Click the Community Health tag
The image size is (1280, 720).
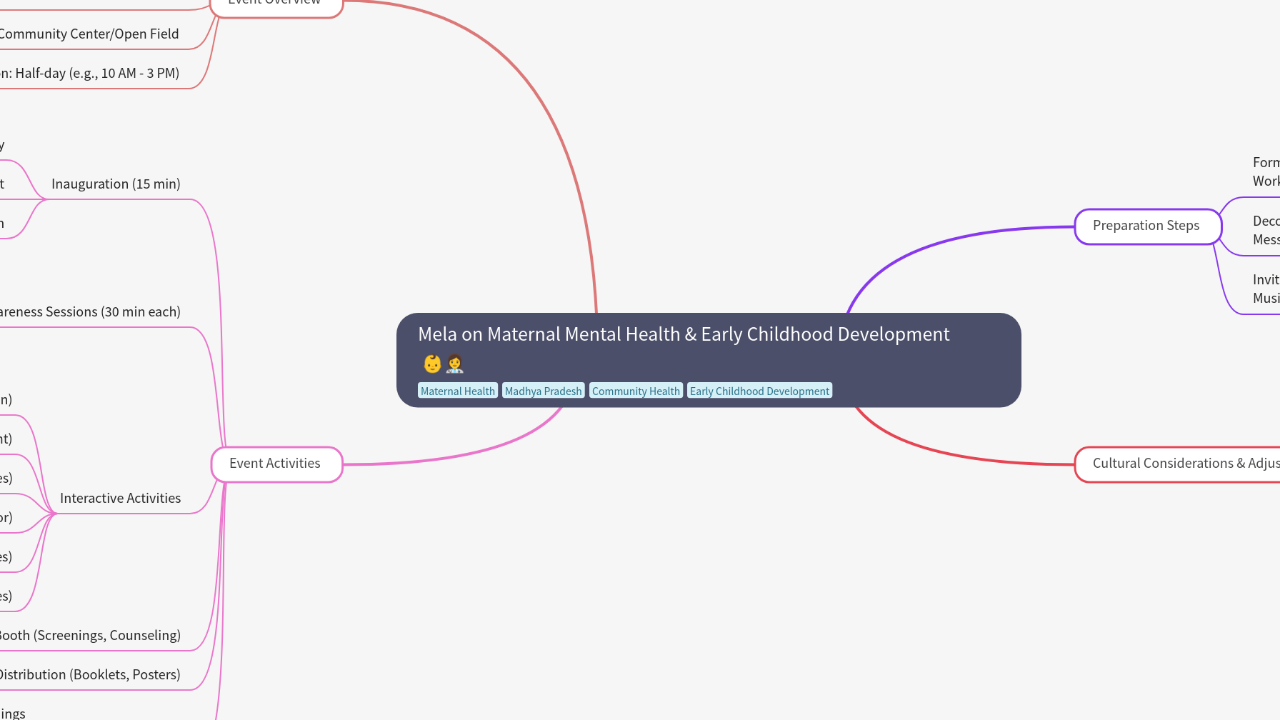(636, 391)
